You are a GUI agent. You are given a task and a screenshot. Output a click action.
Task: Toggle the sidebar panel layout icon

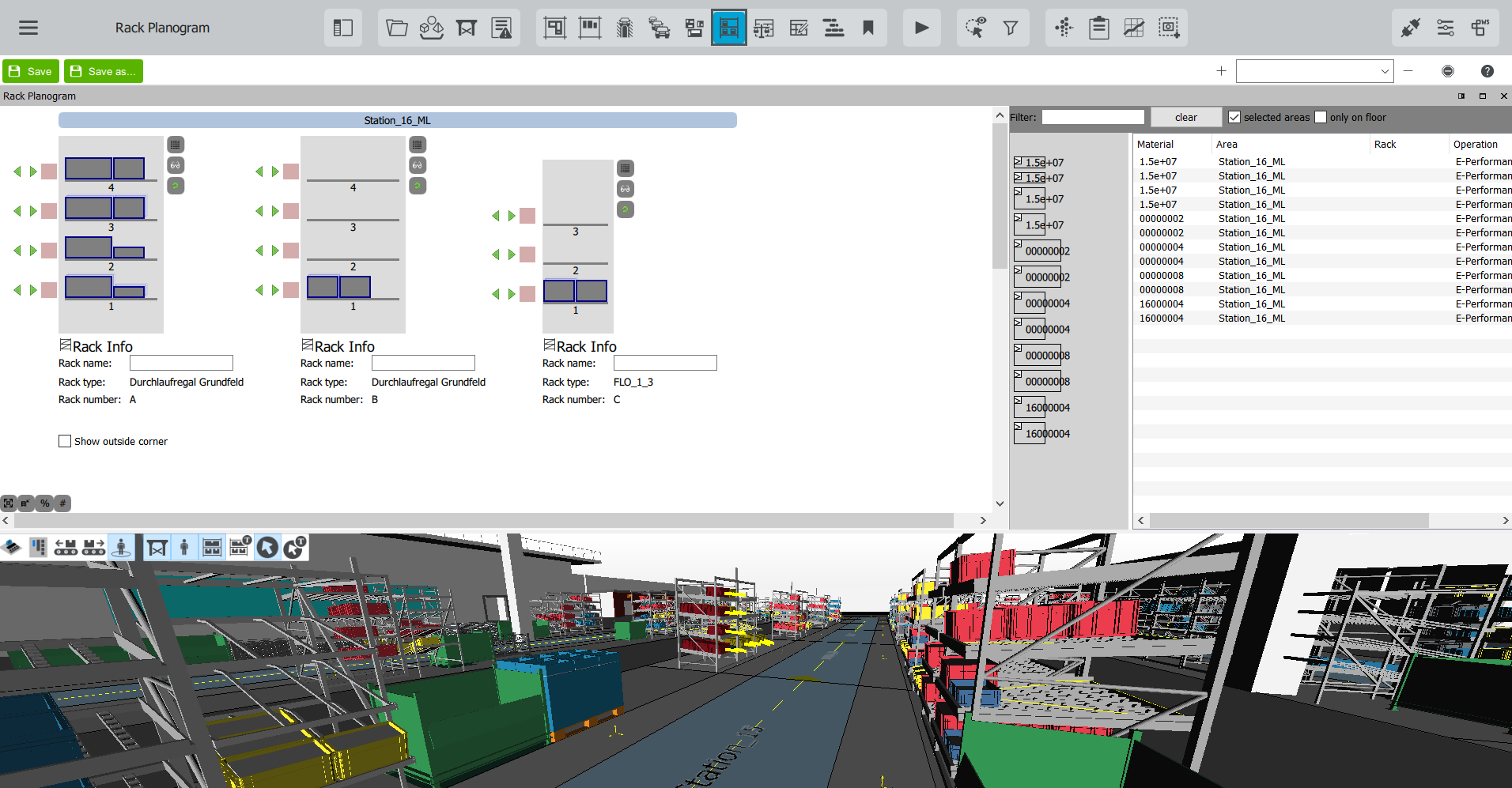point(342,28)
